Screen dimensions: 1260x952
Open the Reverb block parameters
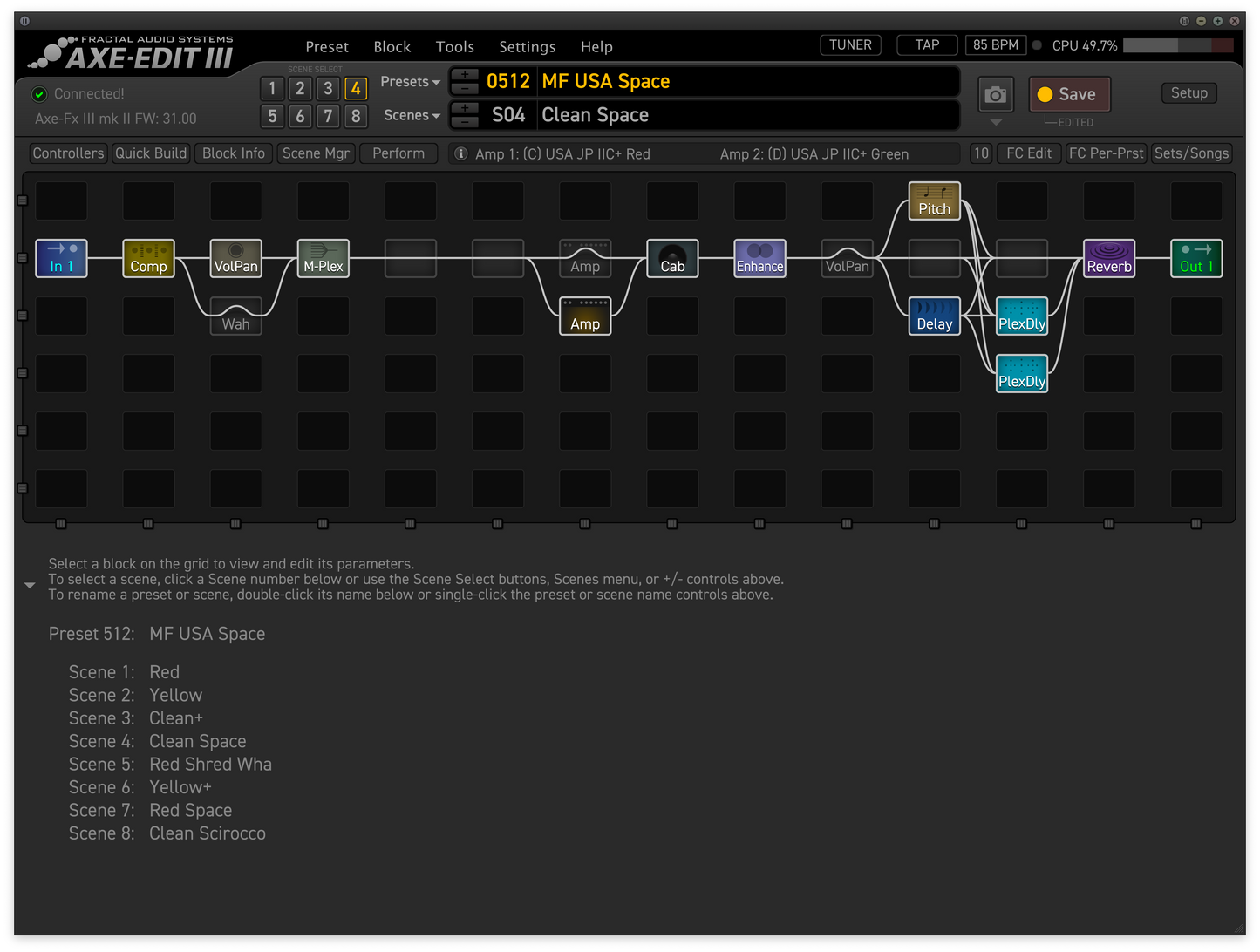tap(1108, 258)
